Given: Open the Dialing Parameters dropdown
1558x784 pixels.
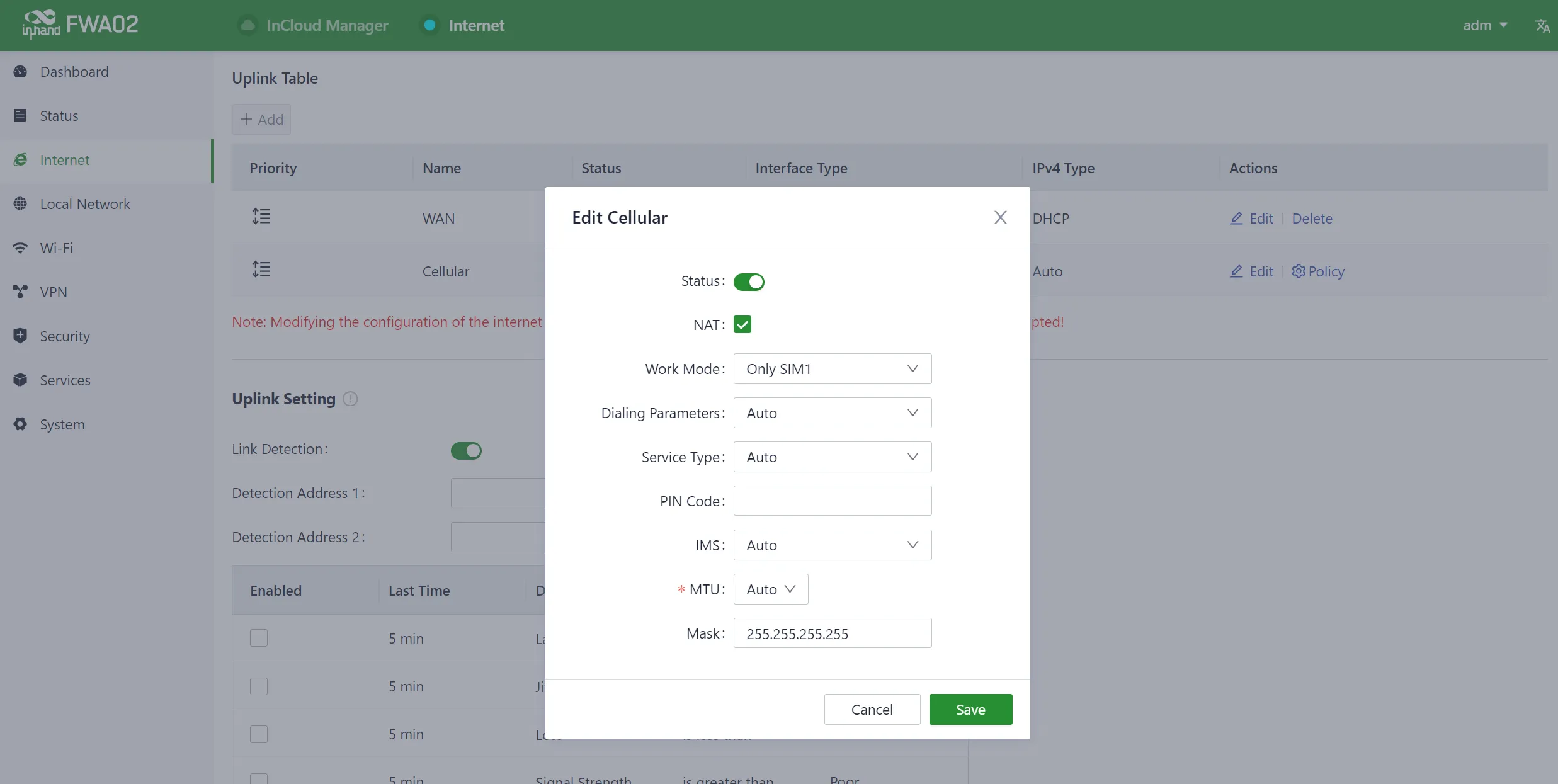Looking at the screenshot, I should pos(833,412).
